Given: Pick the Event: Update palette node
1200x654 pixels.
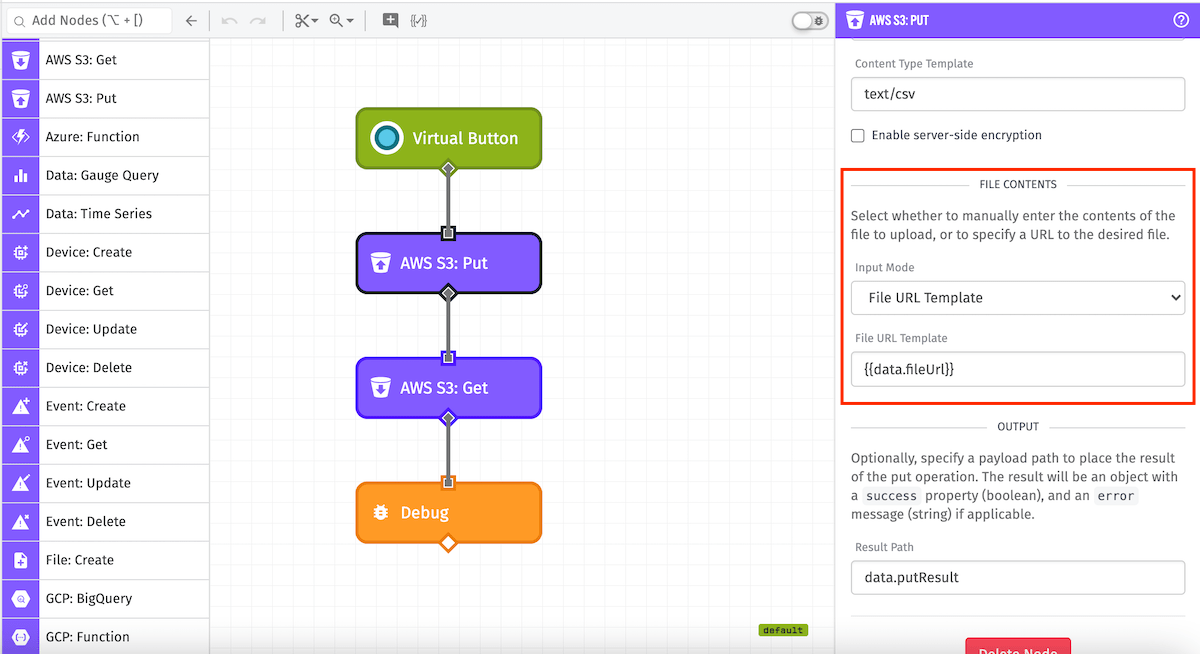Looking at the screenshot, I should pyautogui.click(x=105, y=483).
